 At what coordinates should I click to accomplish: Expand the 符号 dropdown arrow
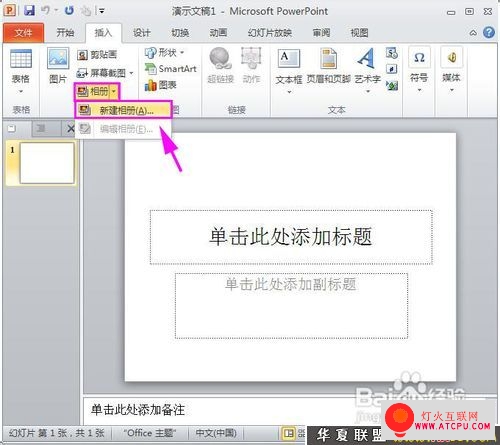[419, 90]
